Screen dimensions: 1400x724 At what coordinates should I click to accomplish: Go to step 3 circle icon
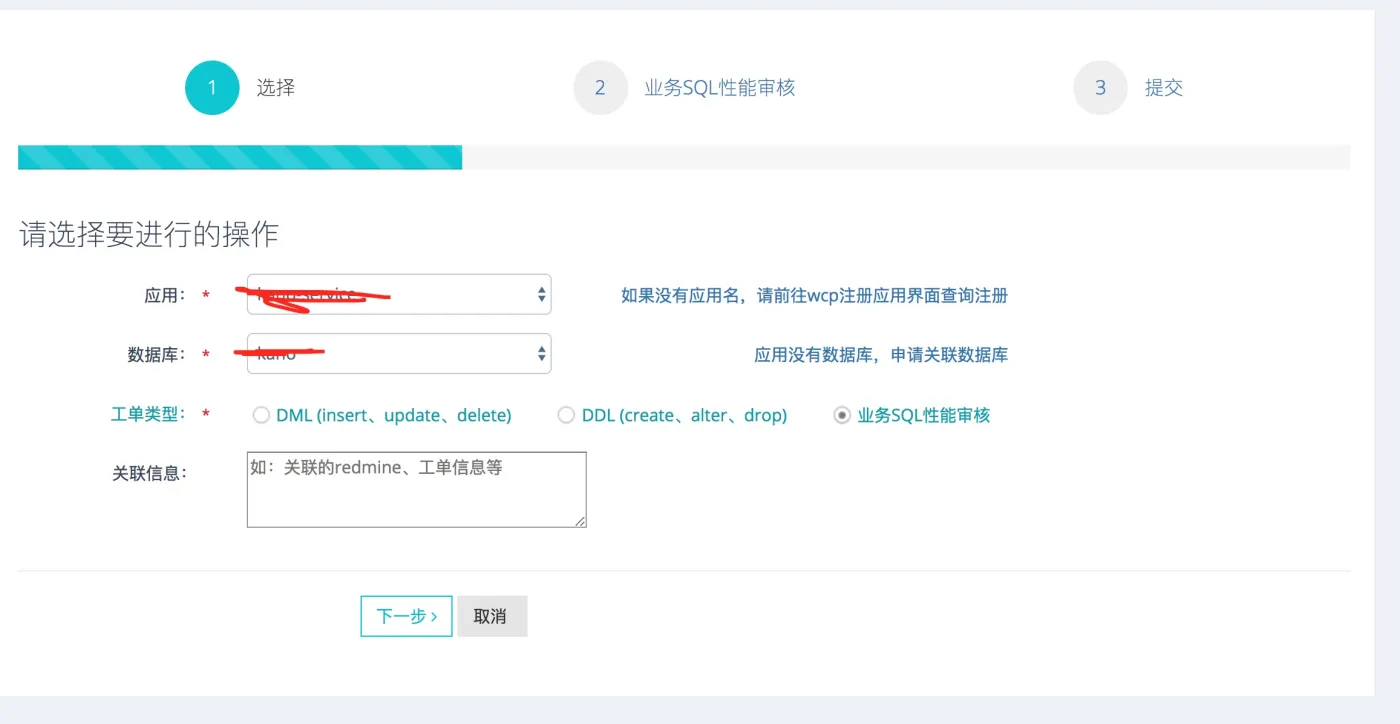coord(1100,88)
